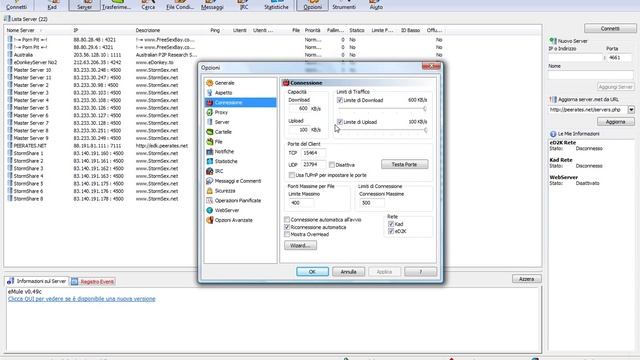Image resolution: width=640 pixels, height=360 pixels.
Task: Open the Trasferimenti toolbar section
Action: 116,5
